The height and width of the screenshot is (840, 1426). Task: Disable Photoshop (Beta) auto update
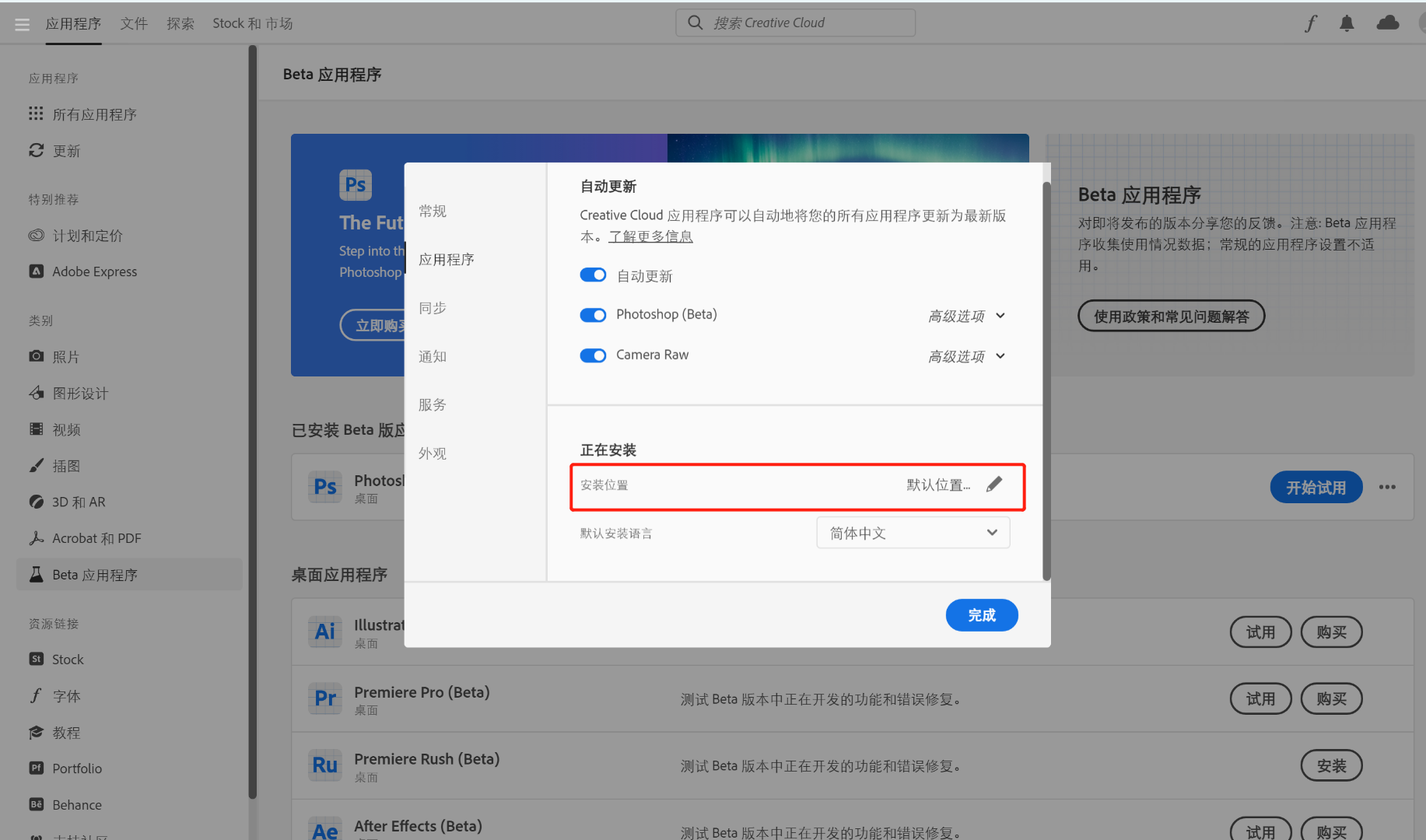[593, 315]
